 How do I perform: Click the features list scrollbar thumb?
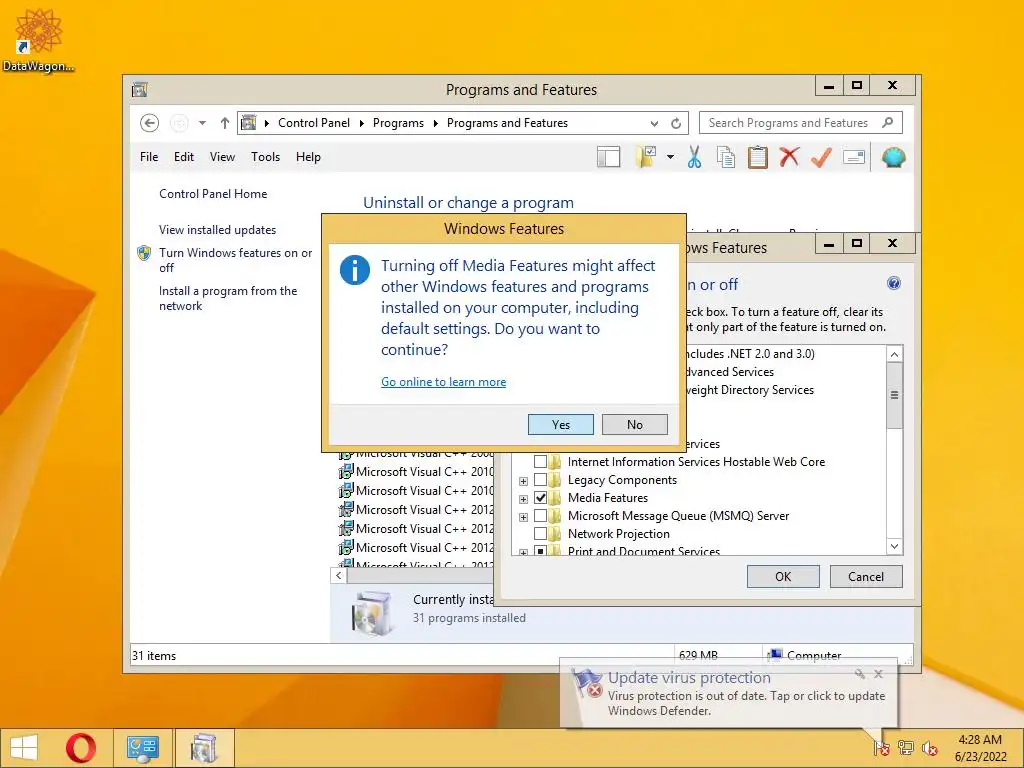pos(894,395)
